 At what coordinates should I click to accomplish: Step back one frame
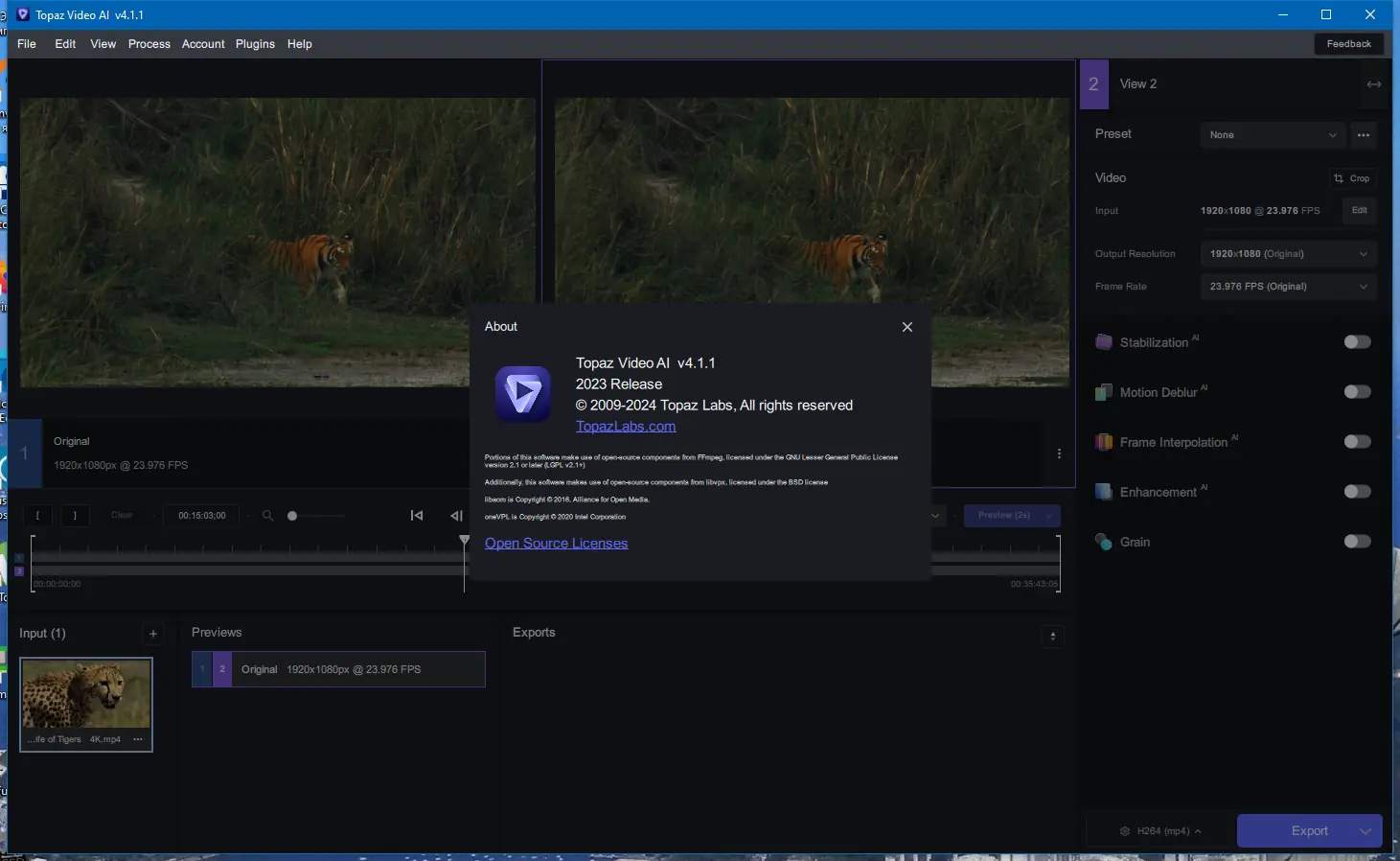pos(456,516)
